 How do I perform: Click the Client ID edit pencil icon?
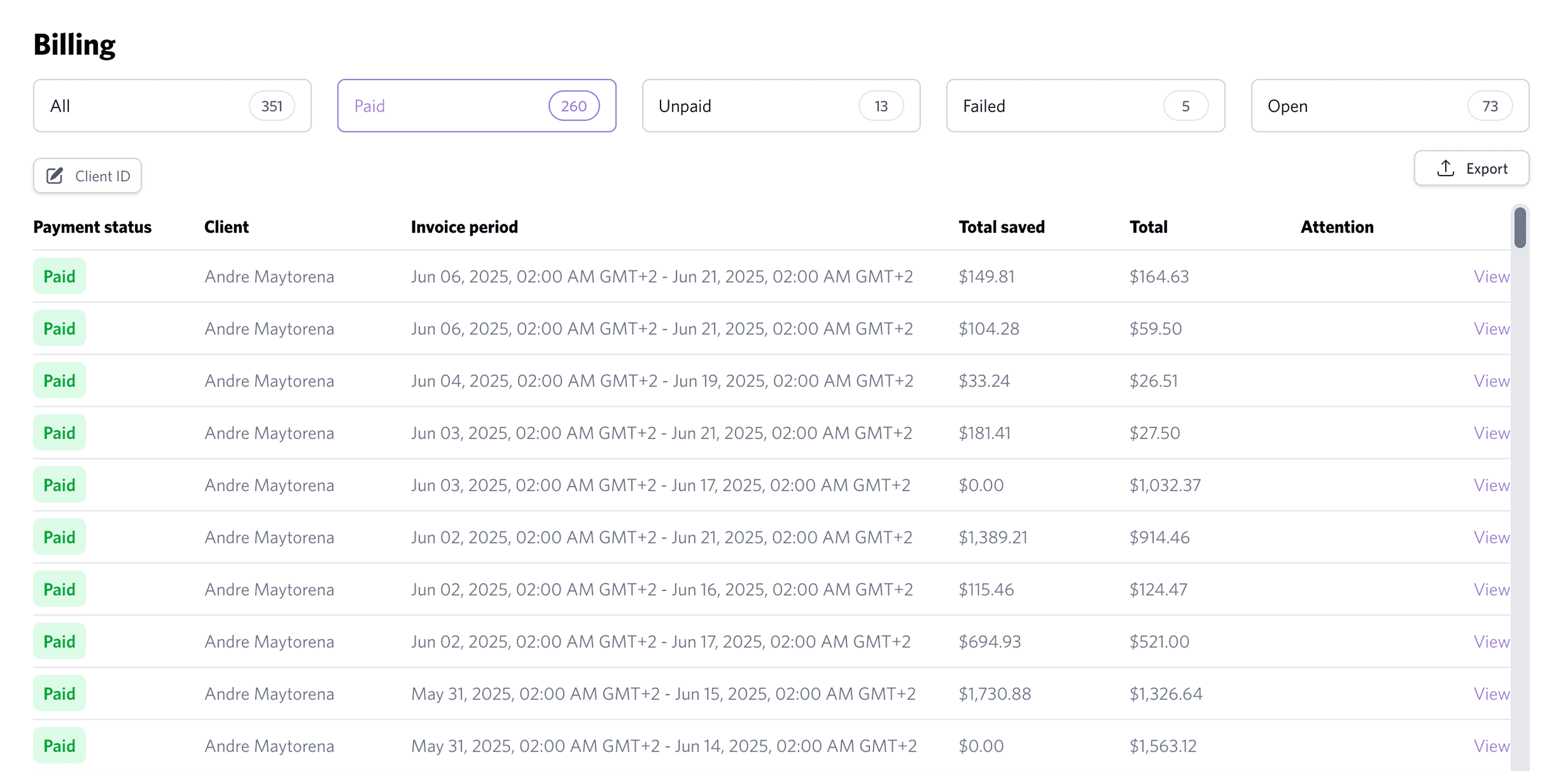(55, 176)
